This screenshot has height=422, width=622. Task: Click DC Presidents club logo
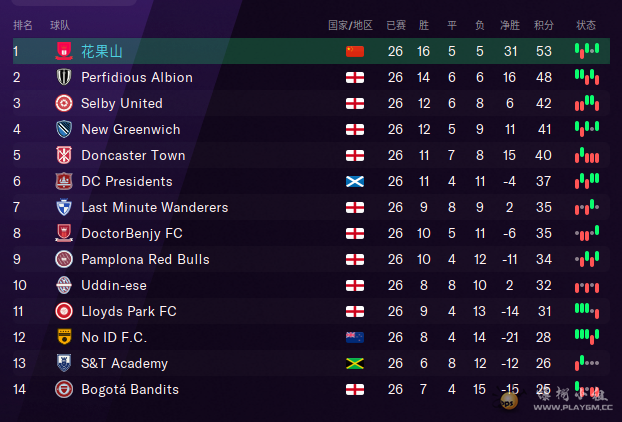64,181
